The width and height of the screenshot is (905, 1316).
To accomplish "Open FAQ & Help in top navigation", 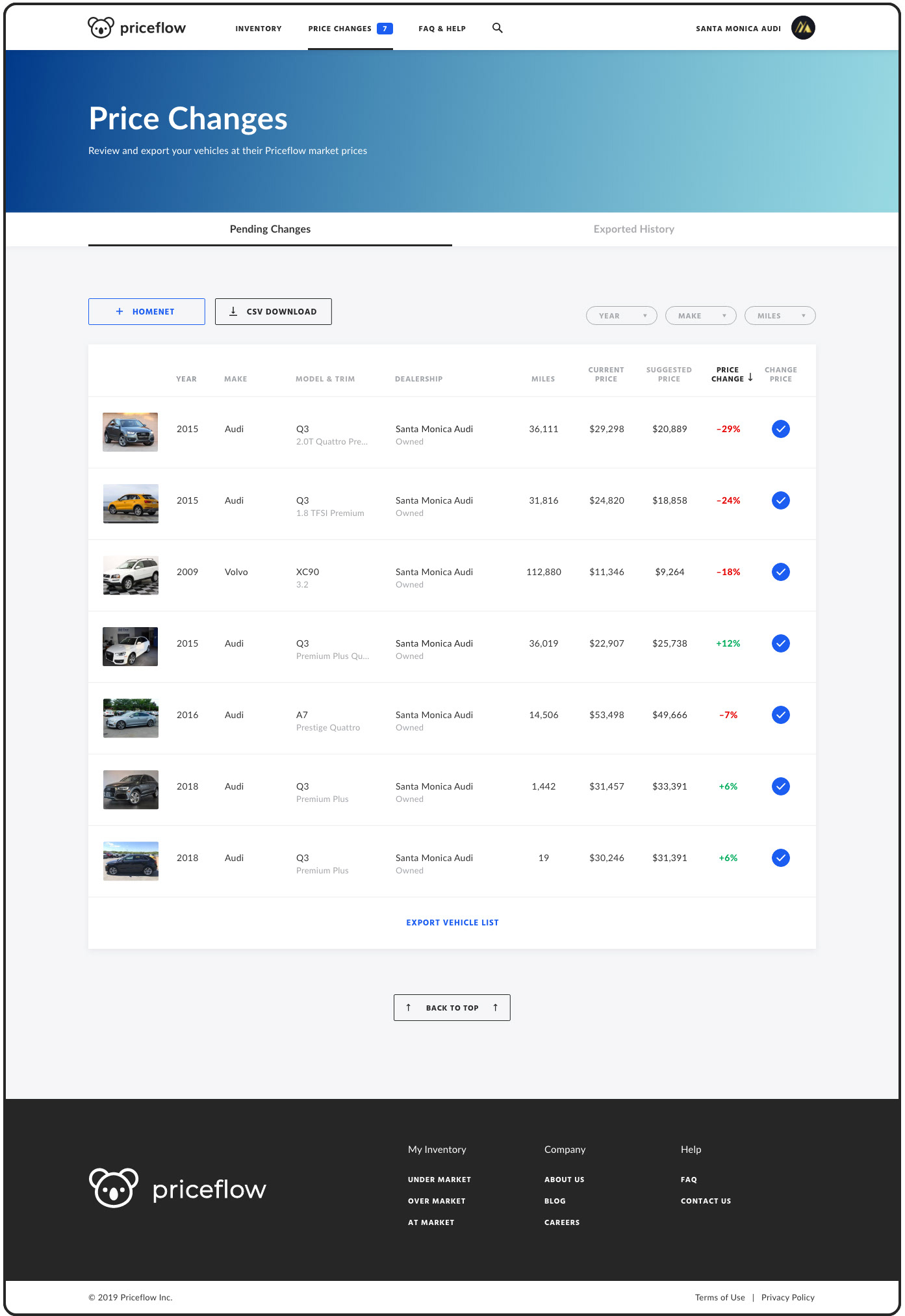I will tap(442, 29).
